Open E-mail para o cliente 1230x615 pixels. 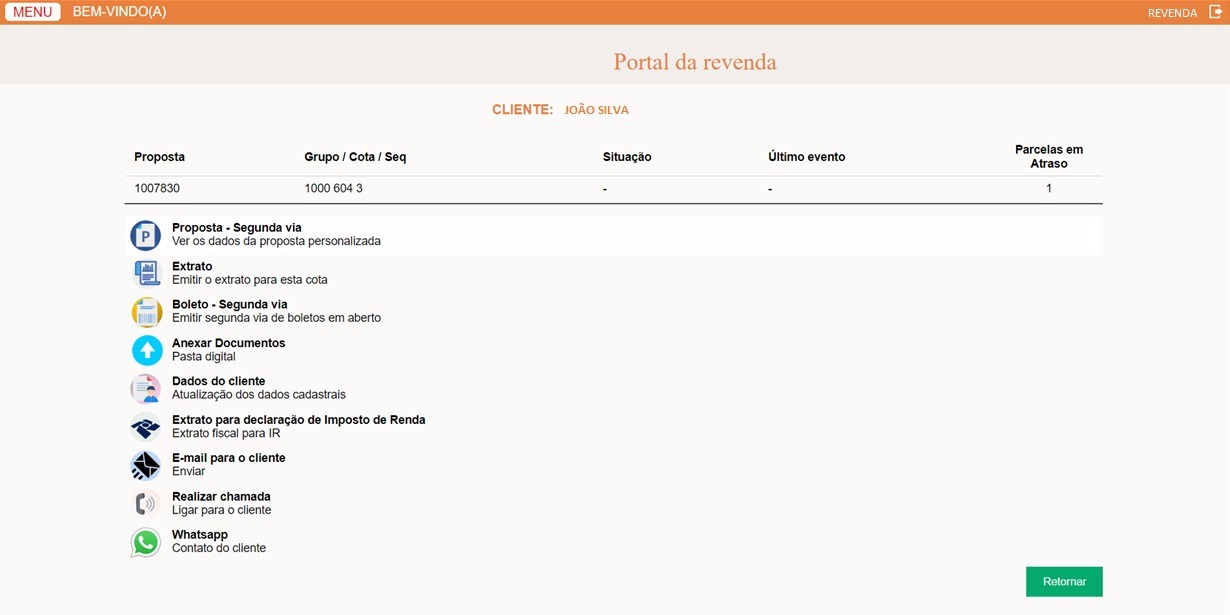[145, 465]
